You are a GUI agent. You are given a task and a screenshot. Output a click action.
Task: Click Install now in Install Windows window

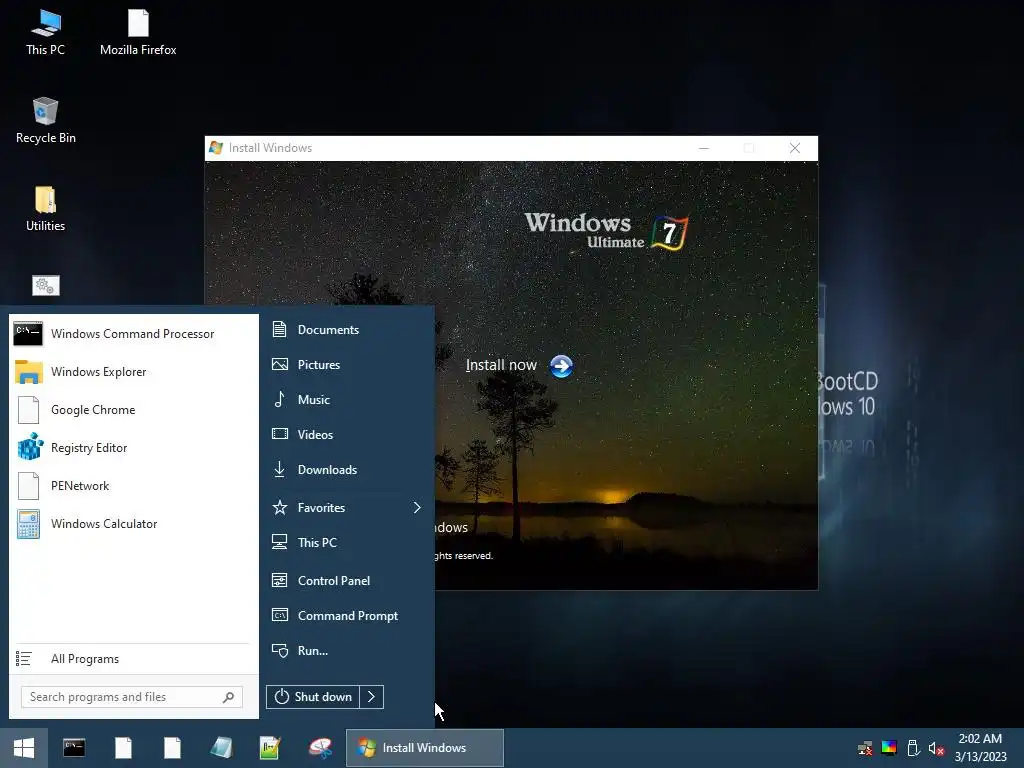pyautogui.click(x=501, y=365)
